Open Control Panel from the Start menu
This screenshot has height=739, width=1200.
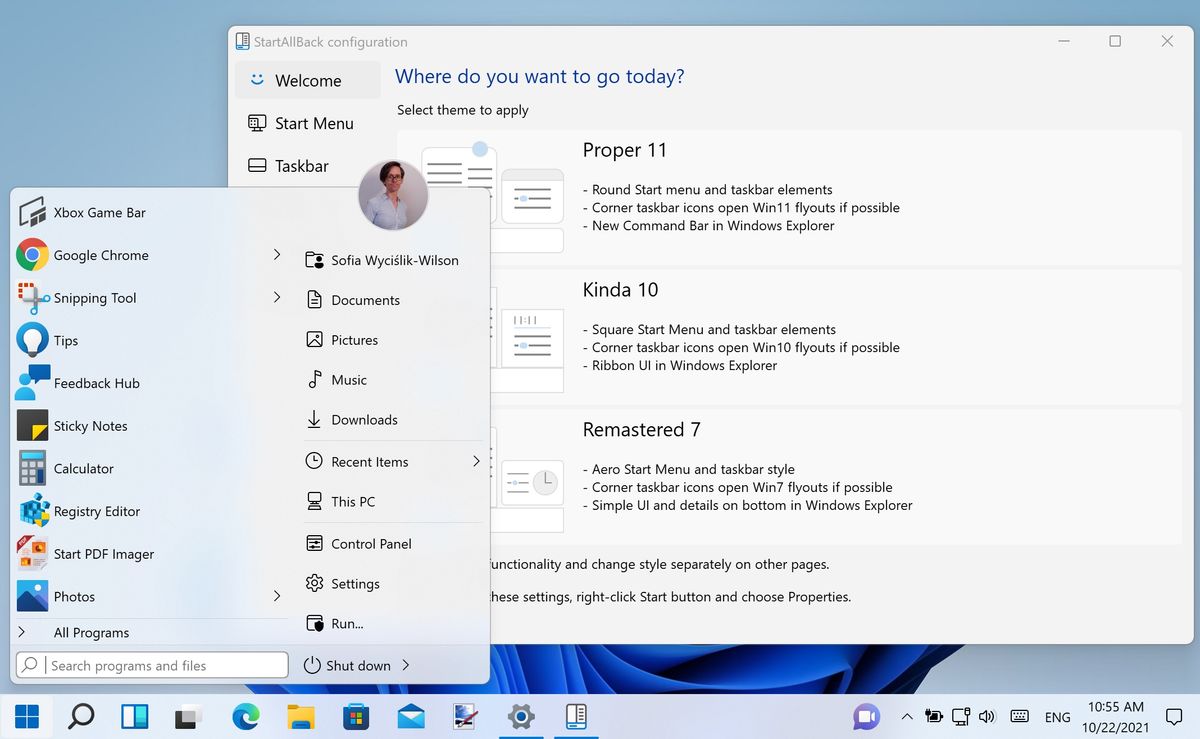pyautogui.click(x=371, y=543)
